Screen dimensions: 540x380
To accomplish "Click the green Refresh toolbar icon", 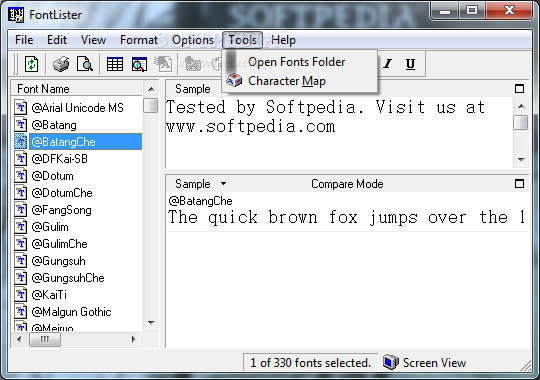I will [31, 64].
